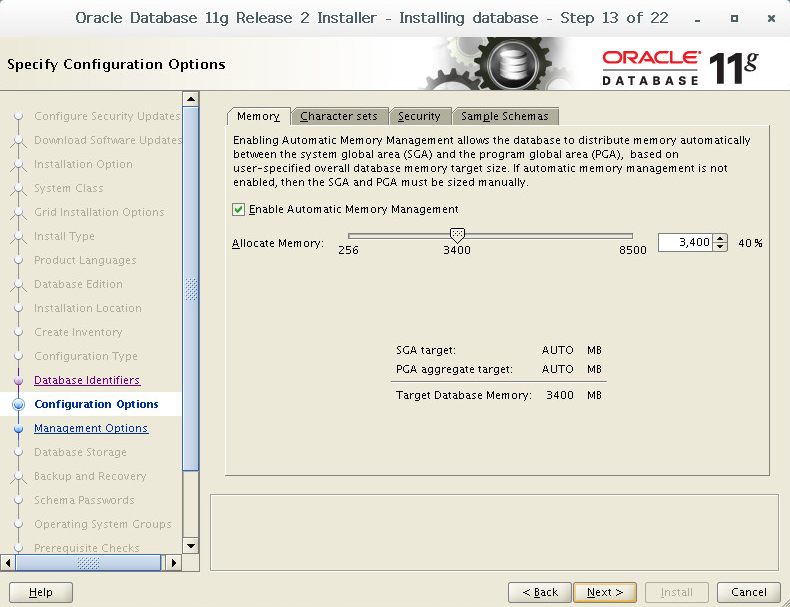Viewport: 790px width, 607px height.
Task: Click the Help button
Action: point(41,592)
